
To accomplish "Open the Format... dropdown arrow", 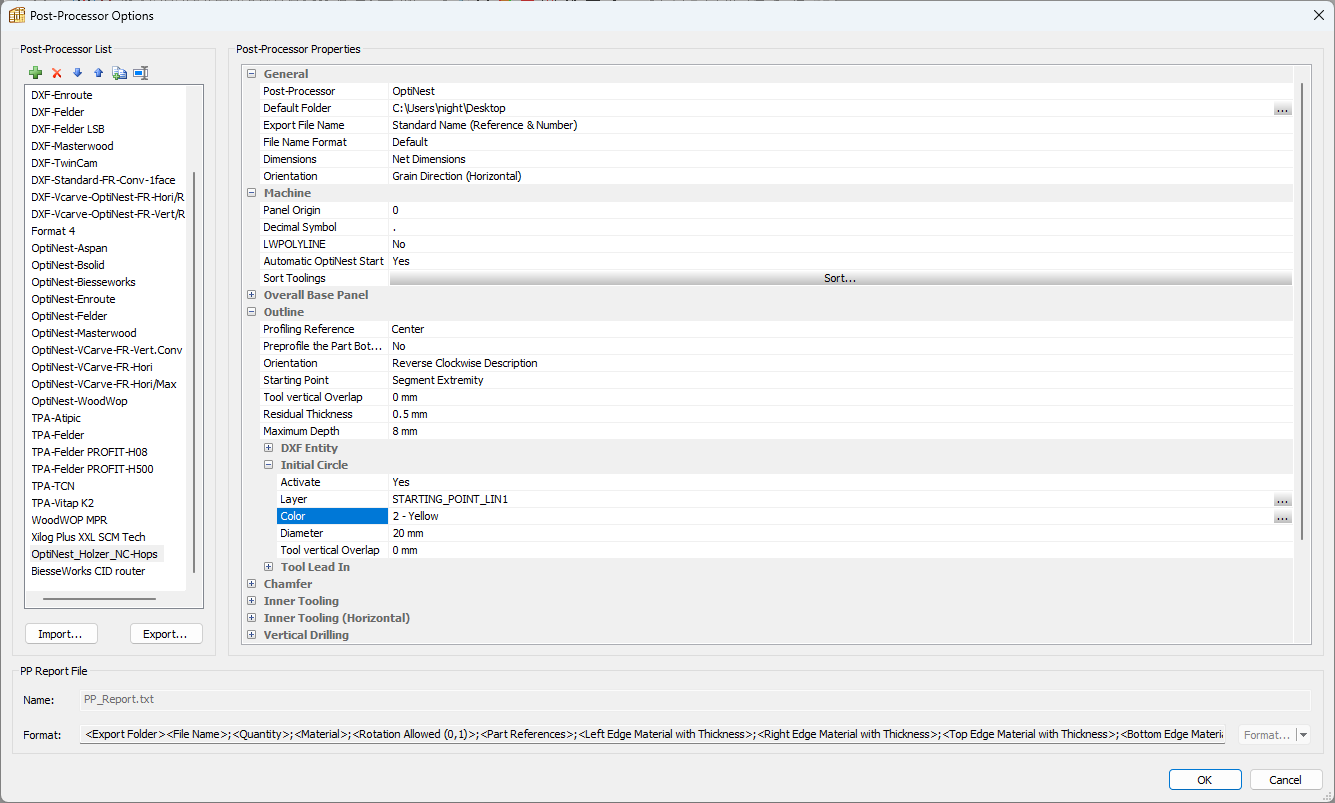I will [x=1303, y=735].
